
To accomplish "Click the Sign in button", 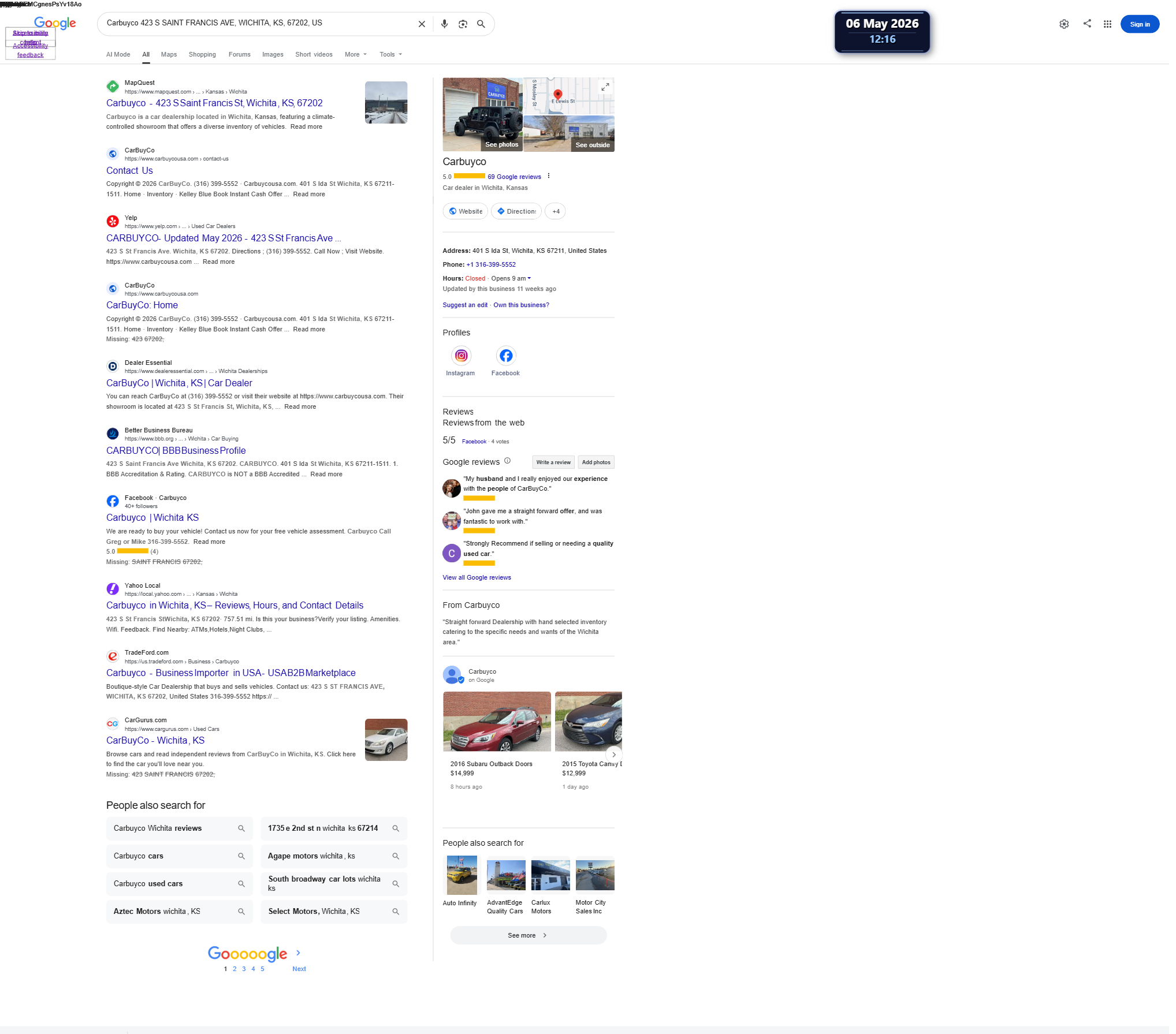I will coord(1140,24).
